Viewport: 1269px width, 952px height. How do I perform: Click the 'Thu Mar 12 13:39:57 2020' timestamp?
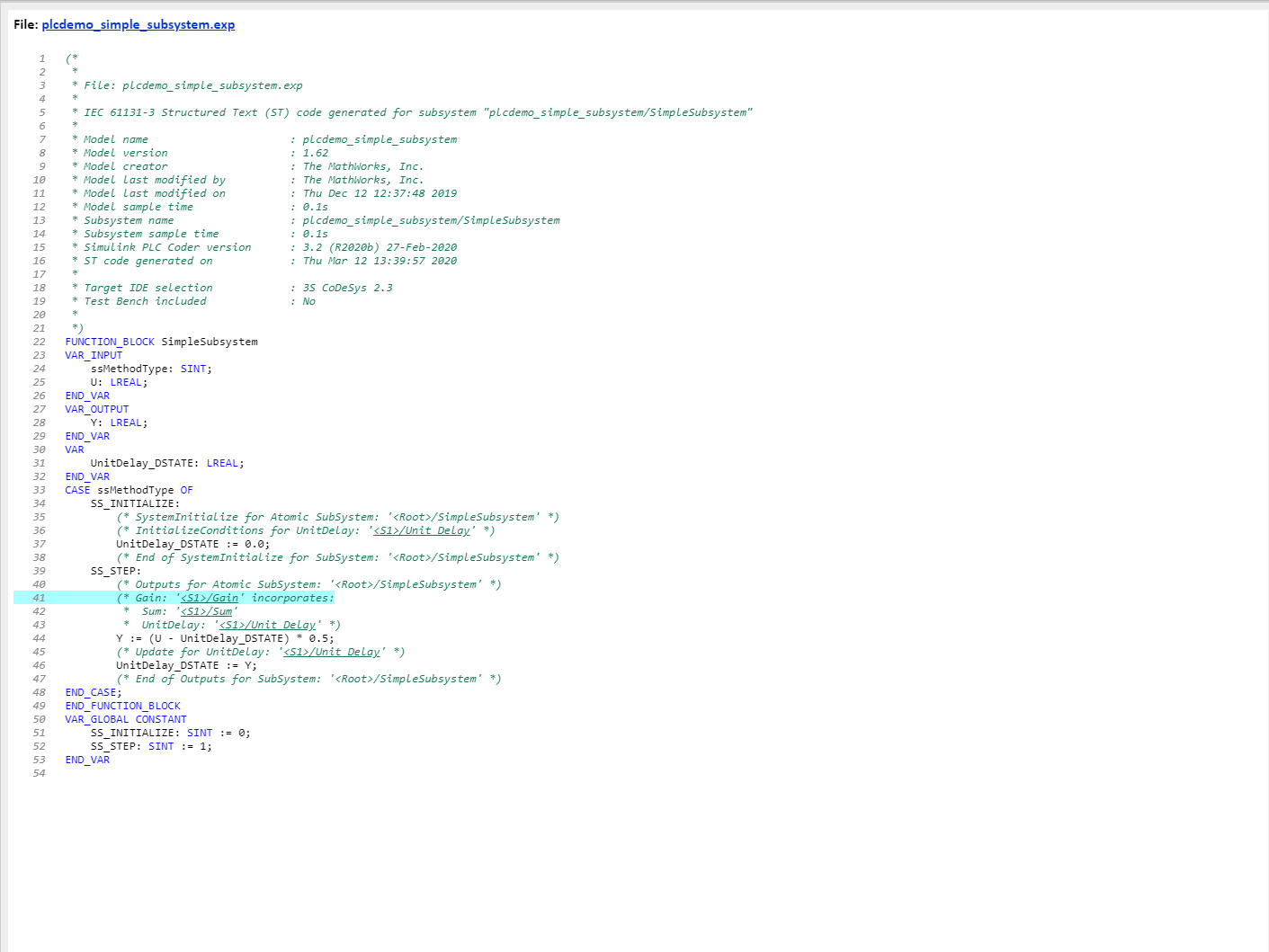[x=380, y=261]
